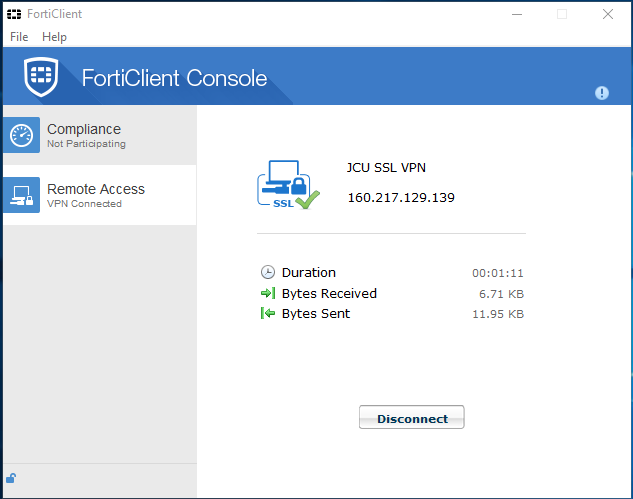Select the Compliance gauge icon
The width and height of the screenshot is (633, 499).
click(21, 135)
